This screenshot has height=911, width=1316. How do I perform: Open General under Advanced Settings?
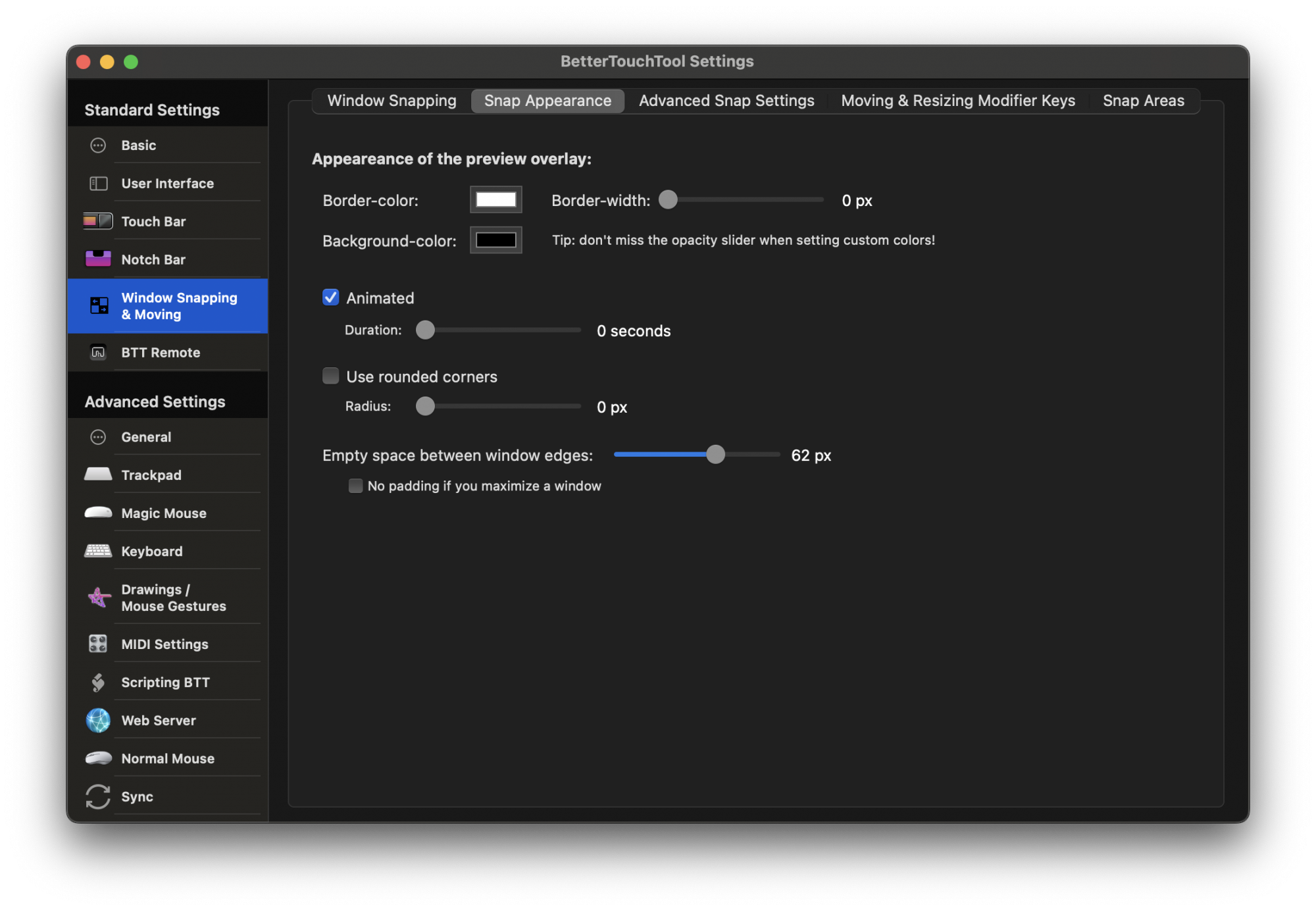point(167,437)
